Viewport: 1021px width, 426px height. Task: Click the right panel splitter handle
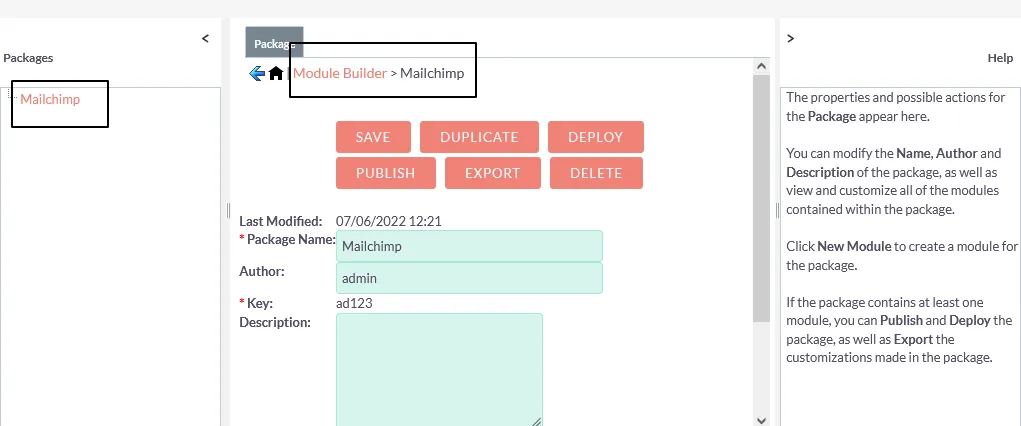(777, 210)
